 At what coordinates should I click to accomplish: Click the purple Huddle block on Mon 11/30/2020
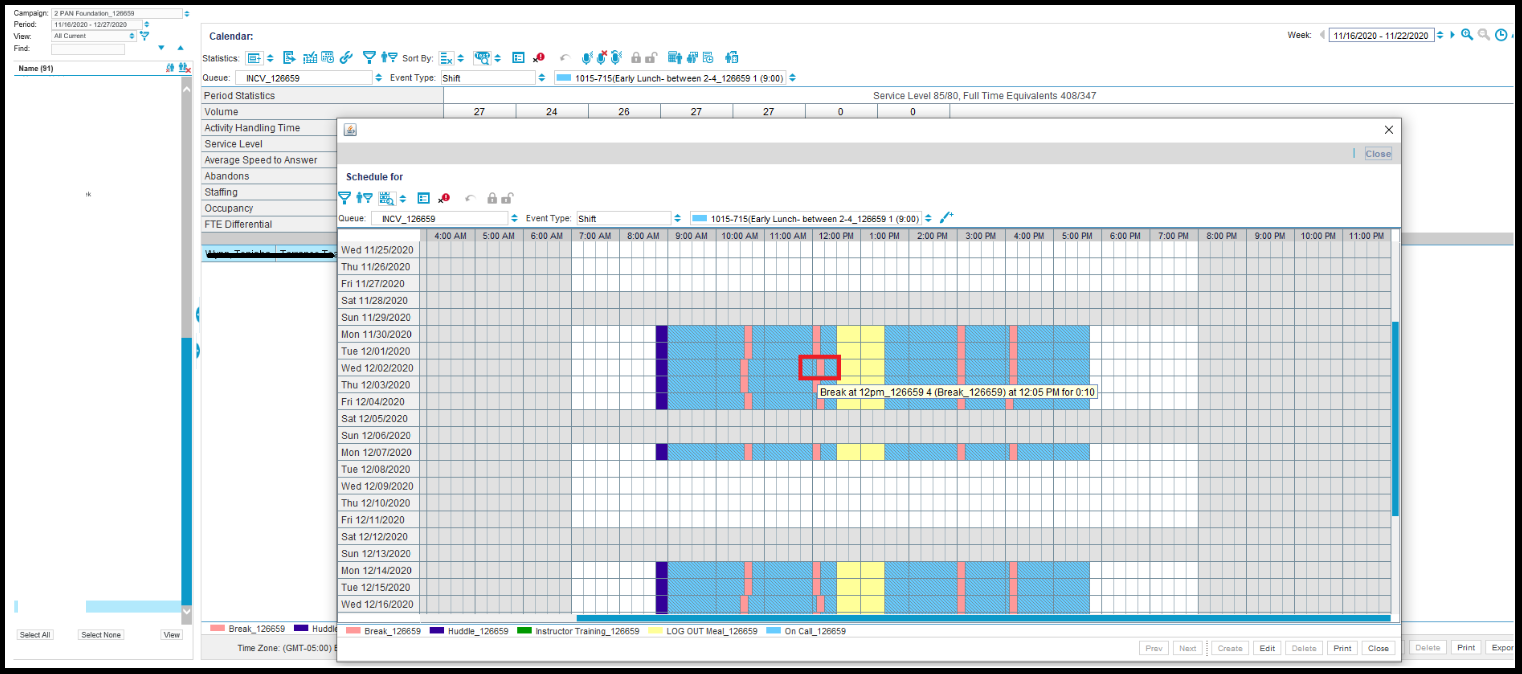[x=661, y=334]
